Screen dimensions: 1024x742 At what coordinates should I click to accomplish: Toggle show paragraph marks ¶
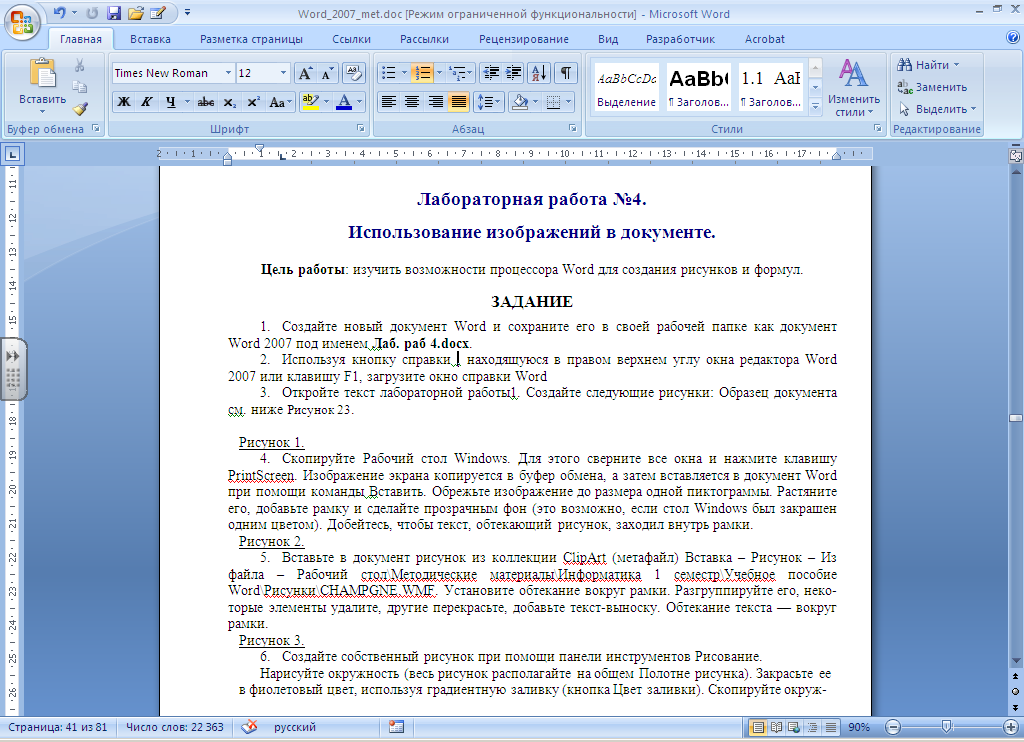(566, 73)
